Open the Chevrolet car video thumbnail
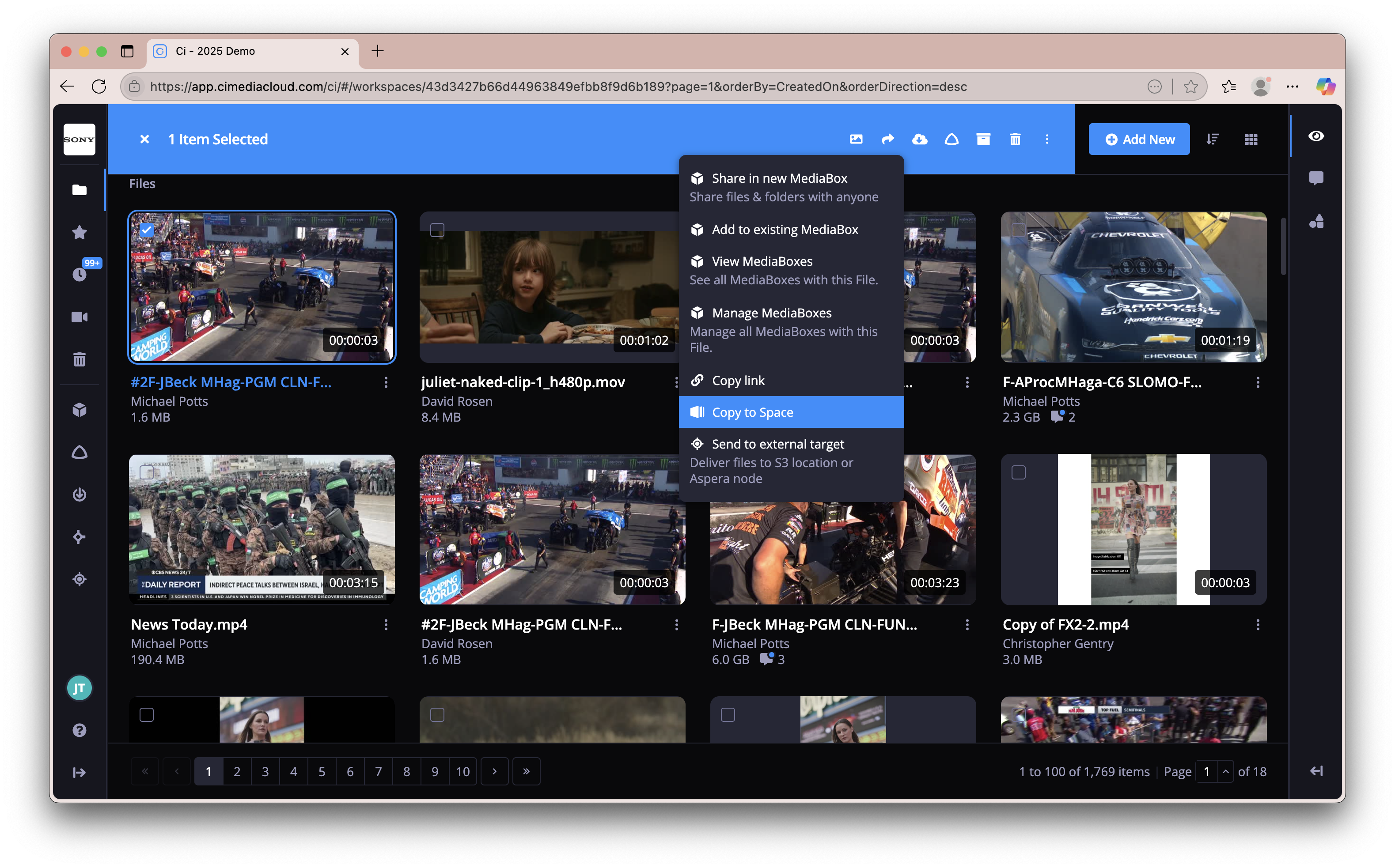 click(x=1133, y=287)
